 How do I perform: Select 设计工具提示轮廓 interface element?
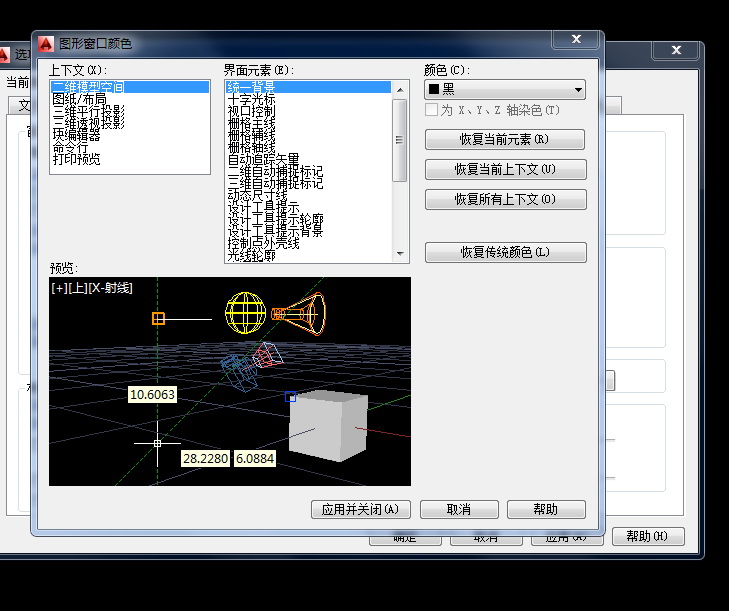click(x=309, y=219)
